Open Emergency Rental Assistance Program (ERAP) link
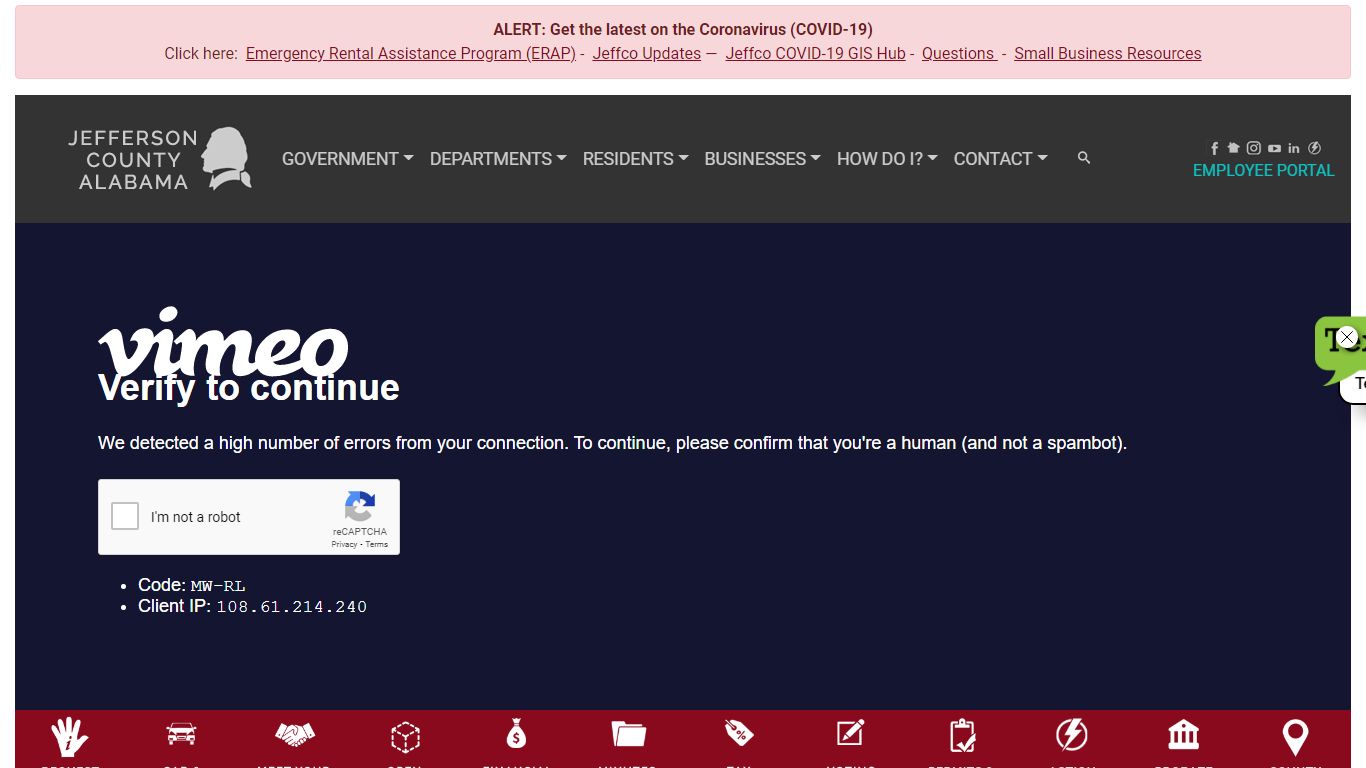 pos(411,54)
